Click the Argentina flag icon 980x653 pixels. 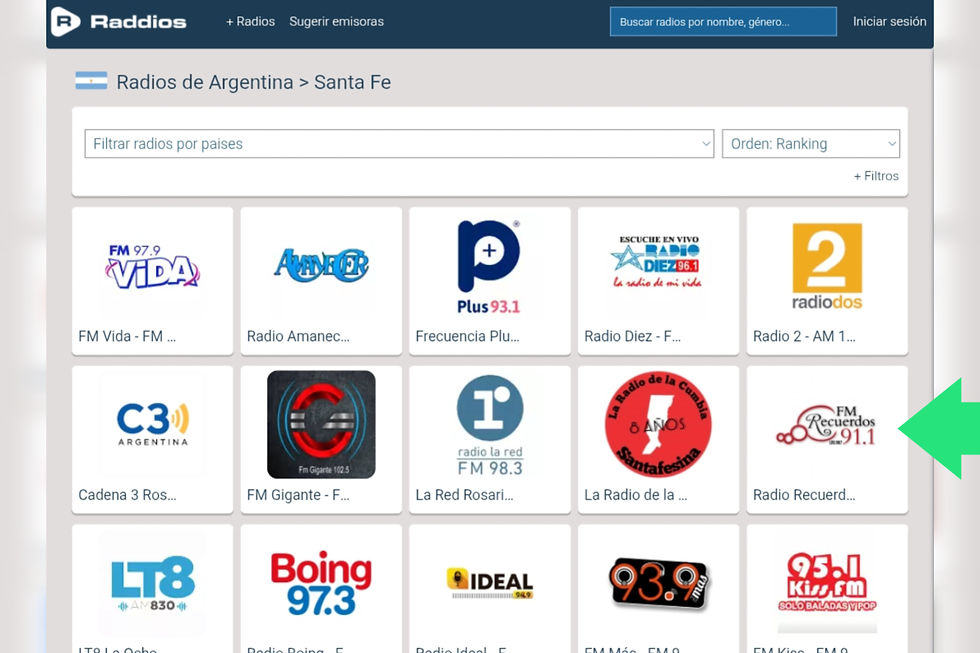(91, 81)
